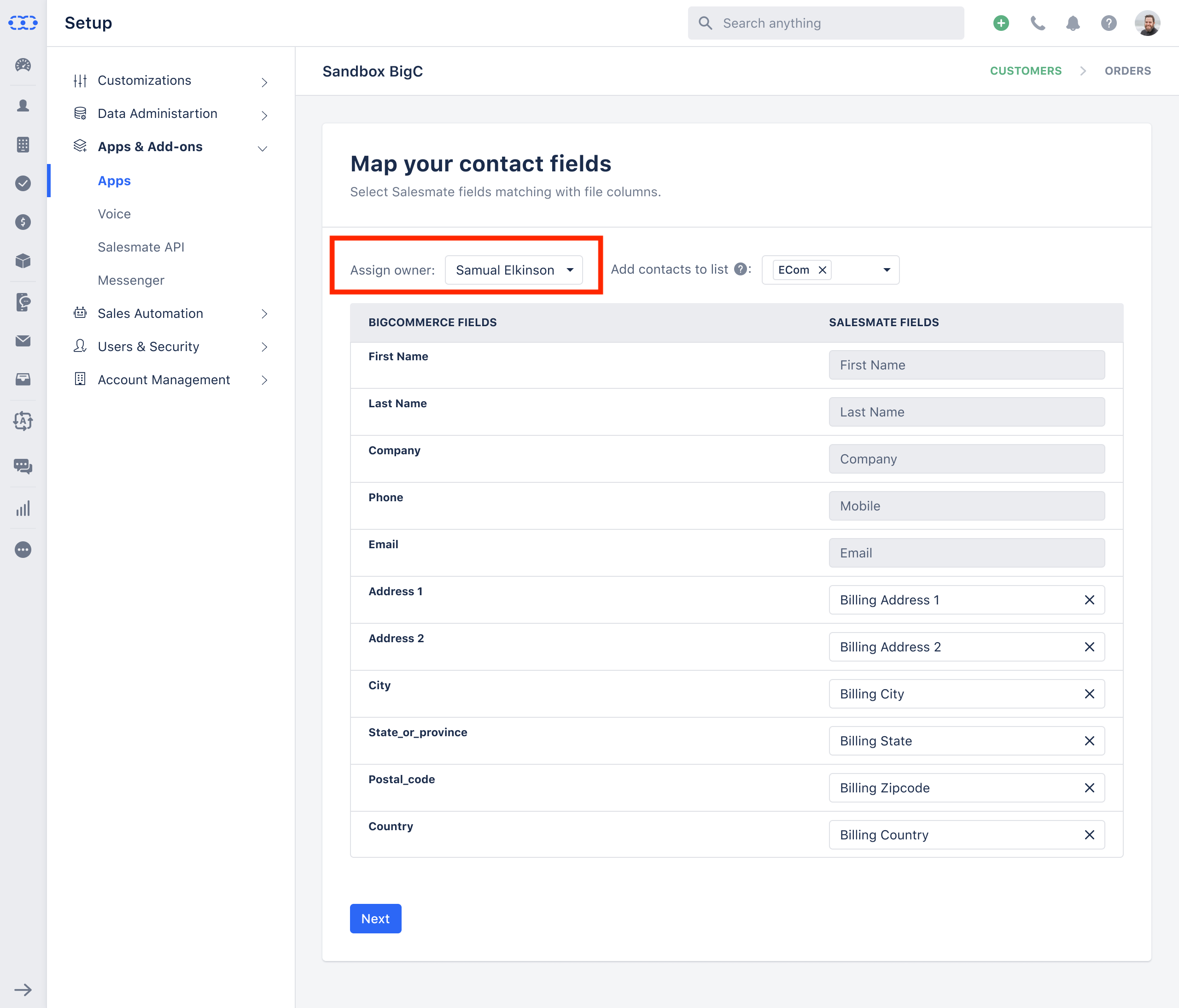
Task: Click the BIGCOMMERCE FIELDS column header
Action: (432, 323)
